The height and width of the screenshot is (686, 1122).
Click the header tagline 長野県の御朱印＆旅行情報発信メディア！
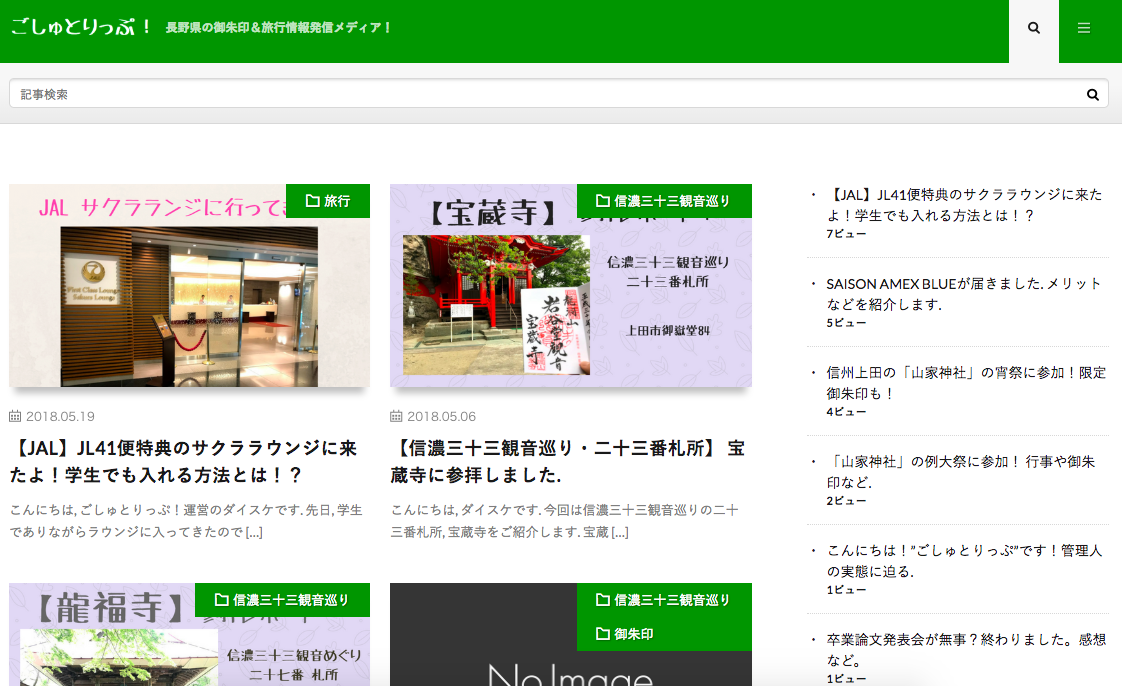278,28
